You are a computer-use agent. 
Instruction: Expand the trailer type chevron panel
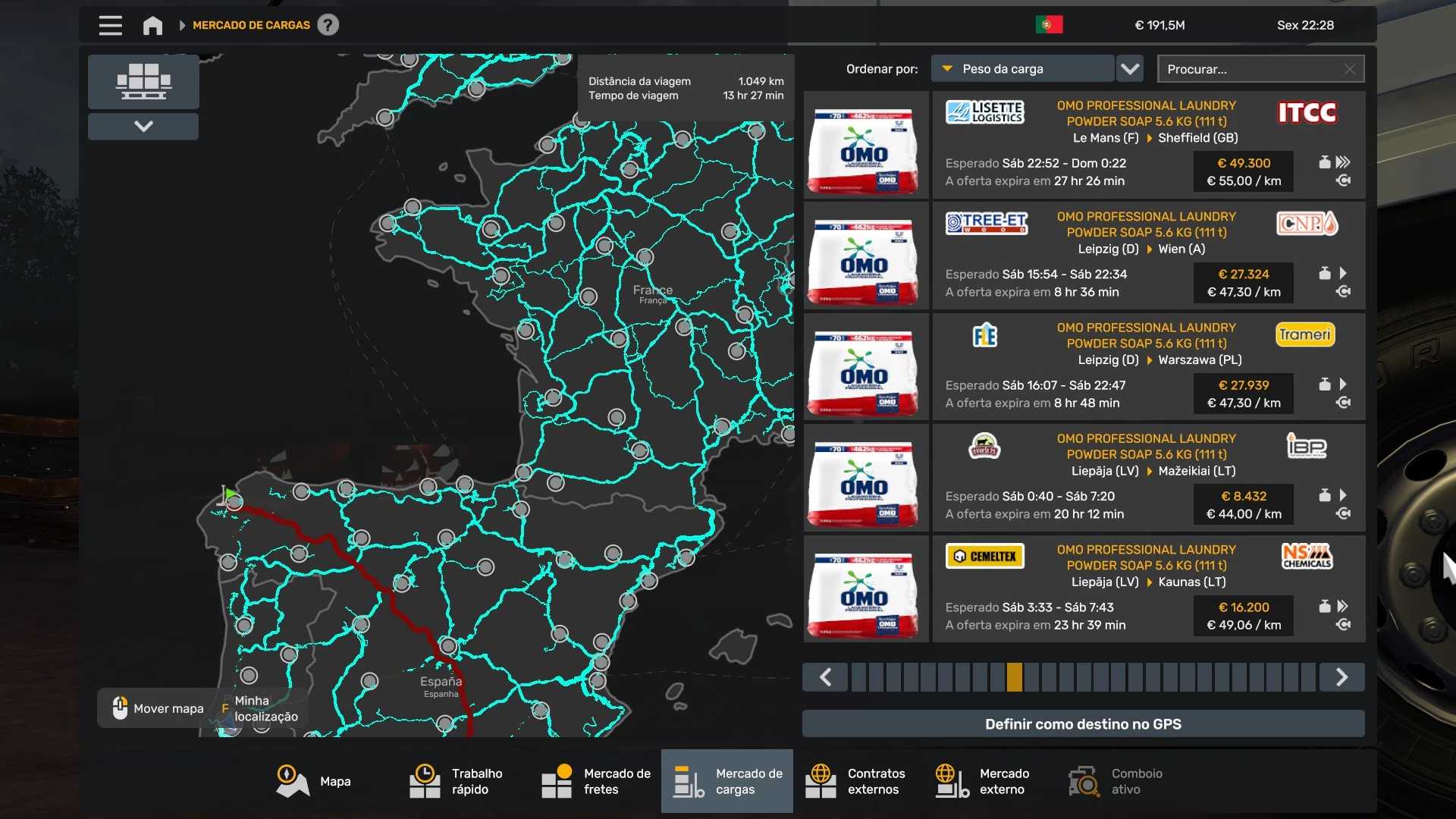143,127
